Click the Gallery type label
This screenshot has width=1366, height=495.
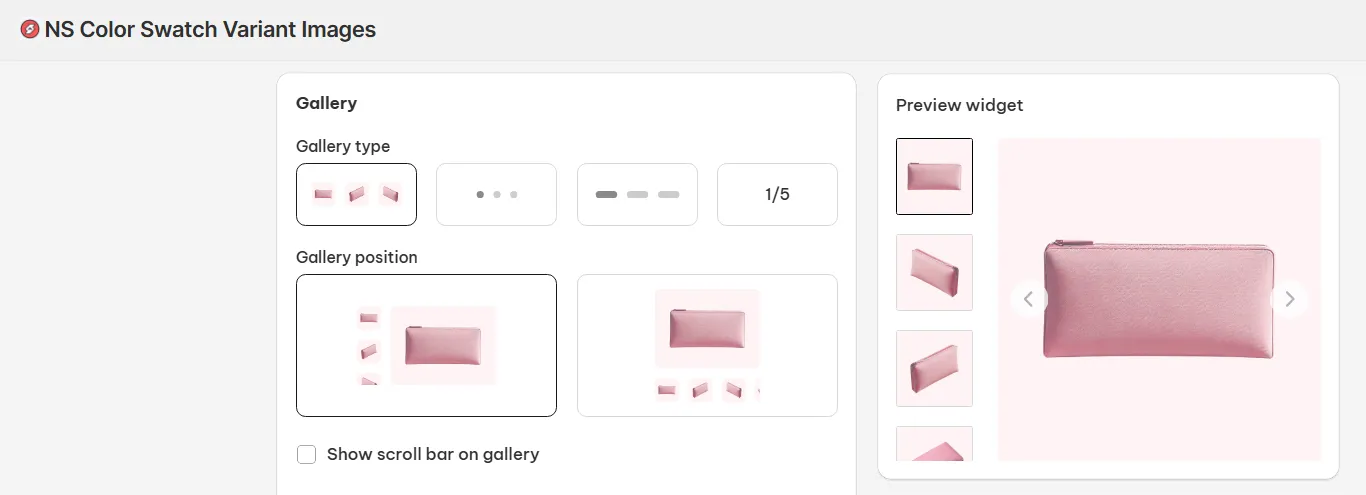click(343, 146)
